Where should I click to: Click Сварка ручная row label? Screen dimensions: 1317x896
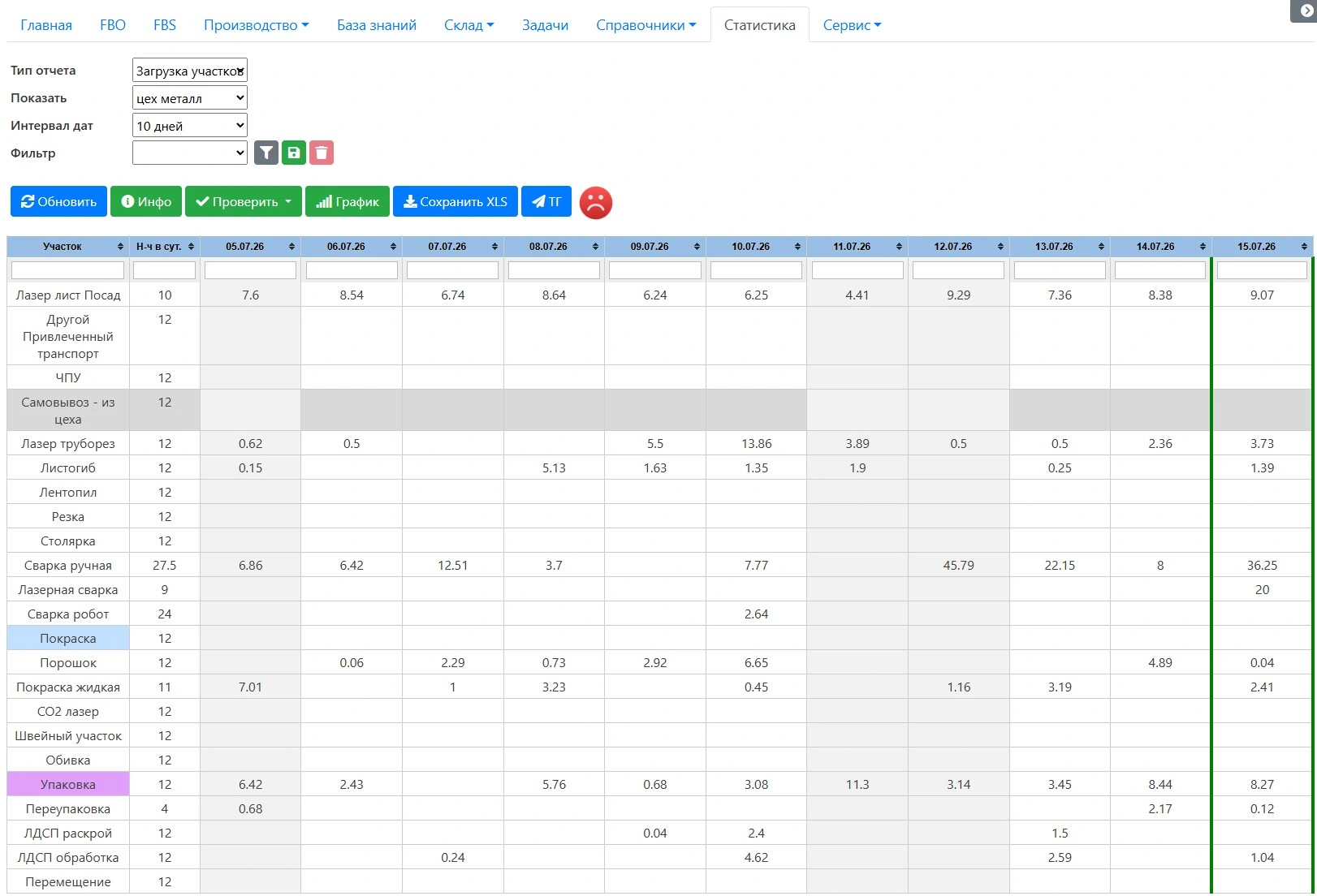coord(68,566)
